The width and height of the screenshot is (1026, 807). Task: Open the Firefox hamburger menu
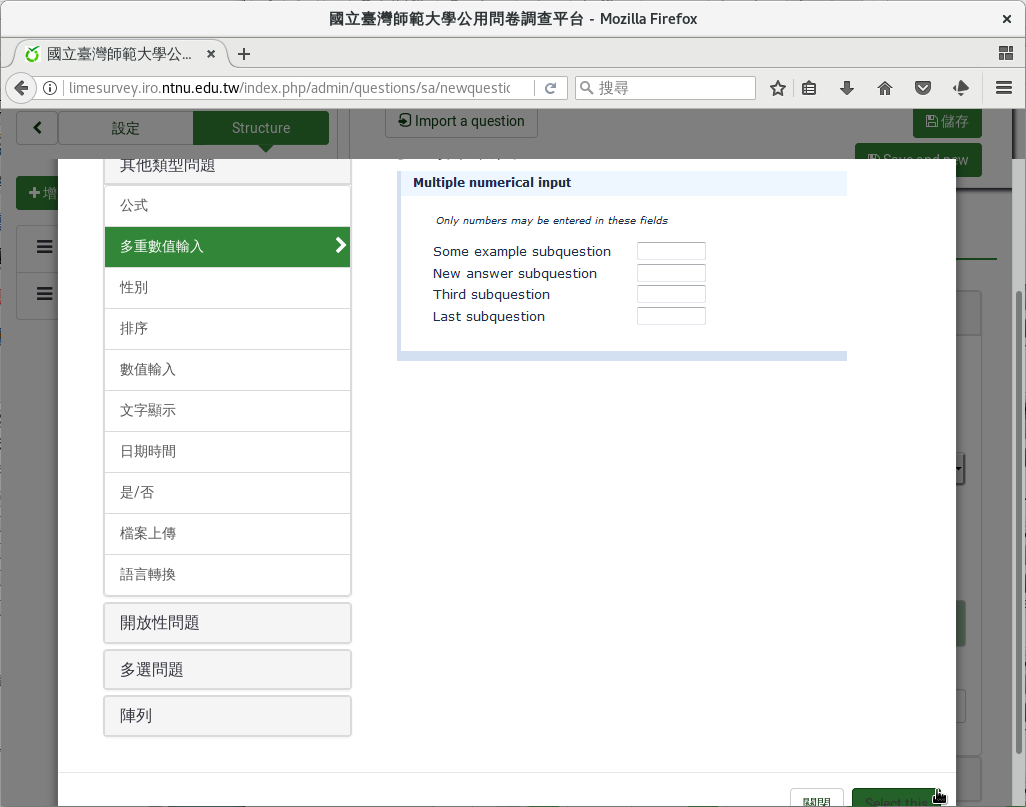click(1004, 88)
